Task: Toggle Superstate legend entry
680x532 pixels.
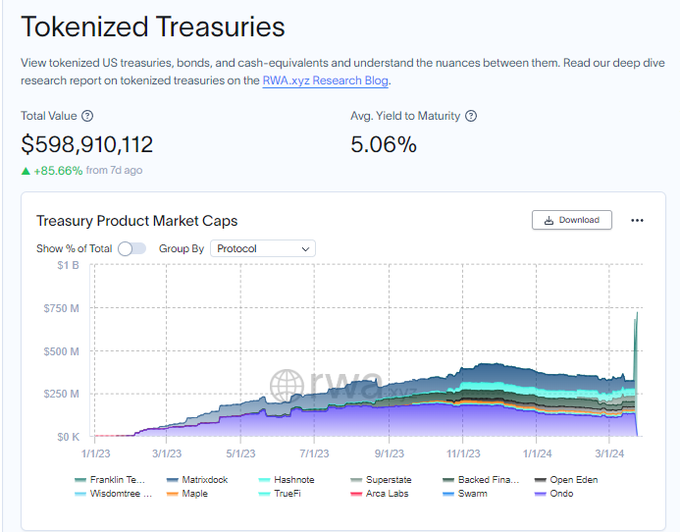Action: click(x=381, y=480)
